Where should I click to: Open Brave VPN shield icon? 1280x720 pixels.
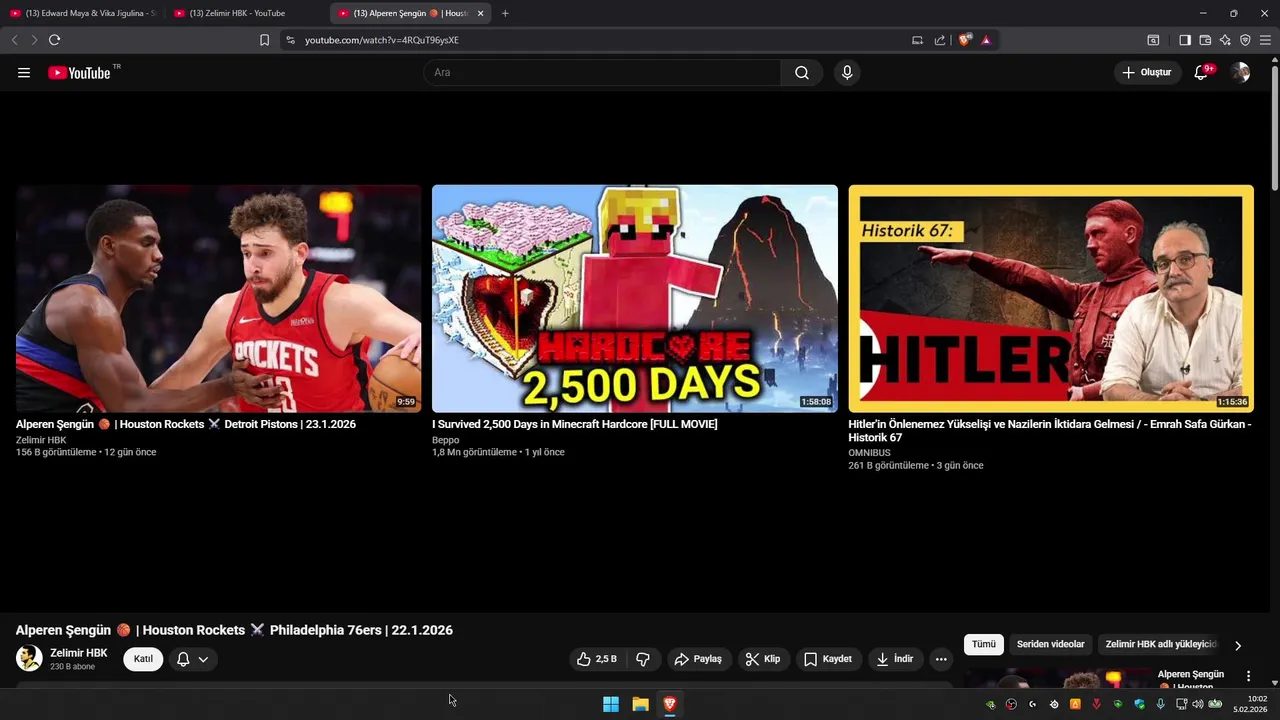[x=1245, y=40]
